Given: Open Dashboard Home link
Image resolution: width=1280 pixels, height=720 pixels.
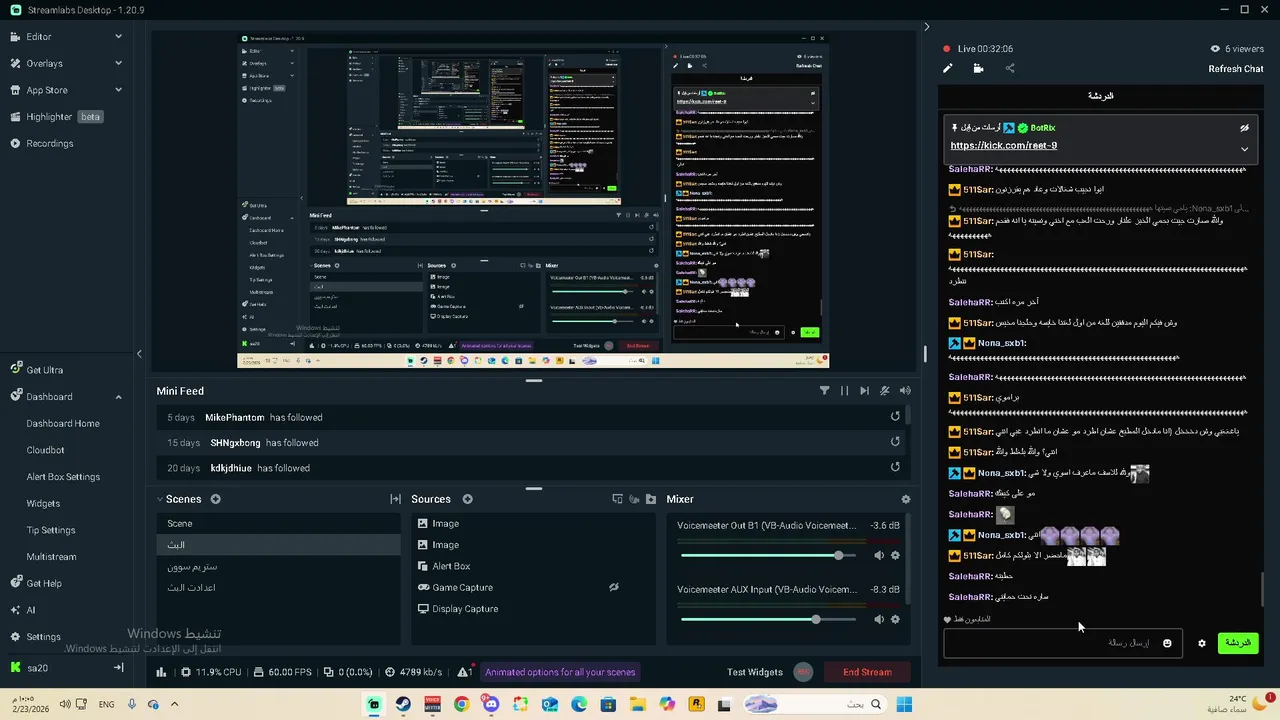Looking at the screenshot, I should pyautogui.click(x=63, y=423).
